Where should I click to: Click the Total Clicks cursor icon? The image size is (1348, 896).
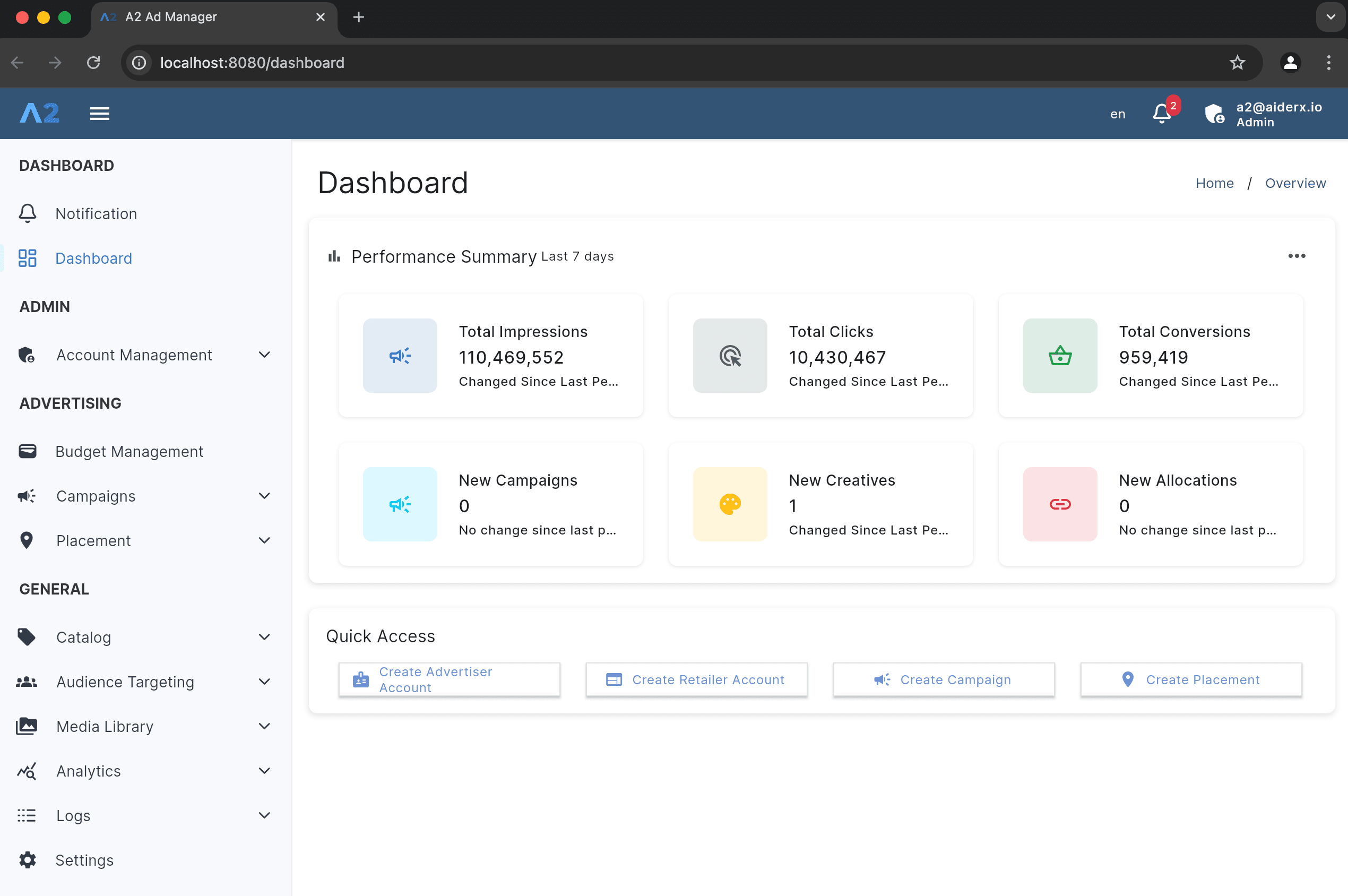click(730, 356)
